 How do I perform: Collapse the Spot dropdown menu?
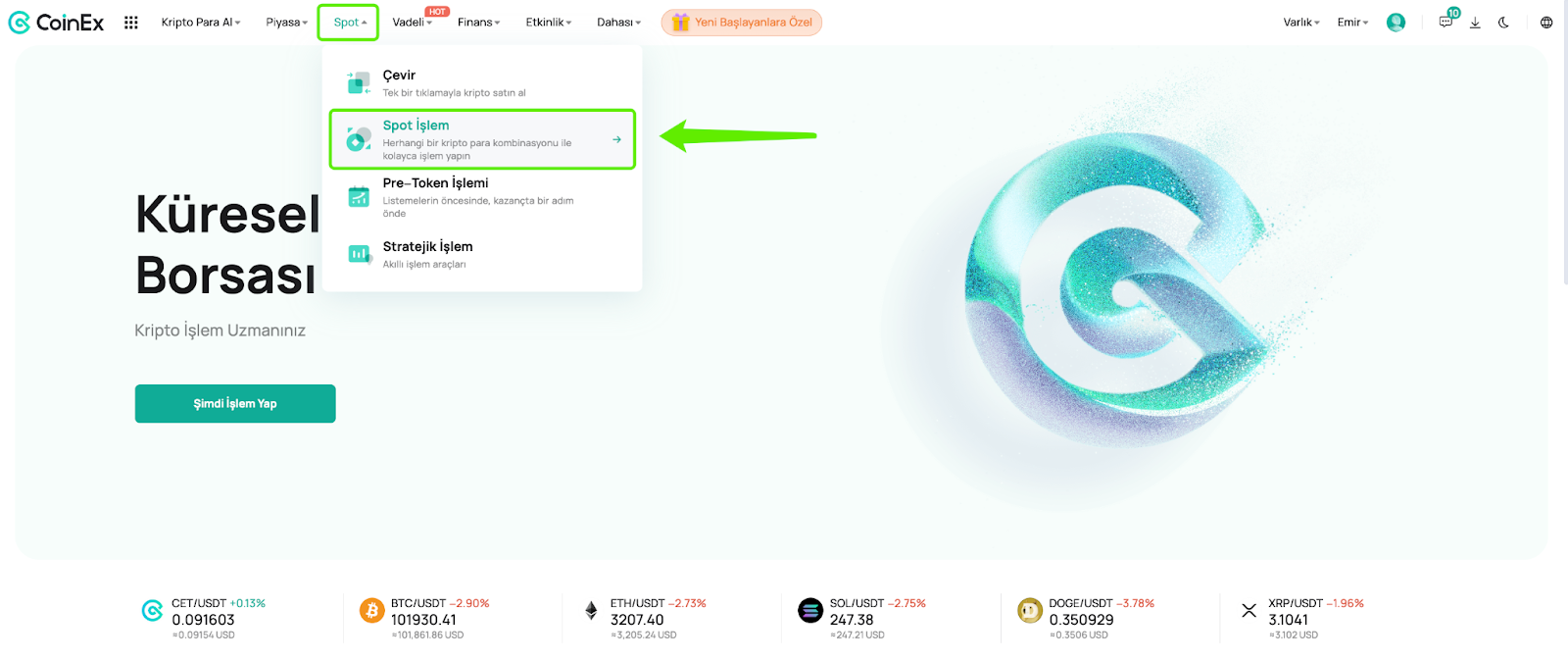click(x=349, y=23)
